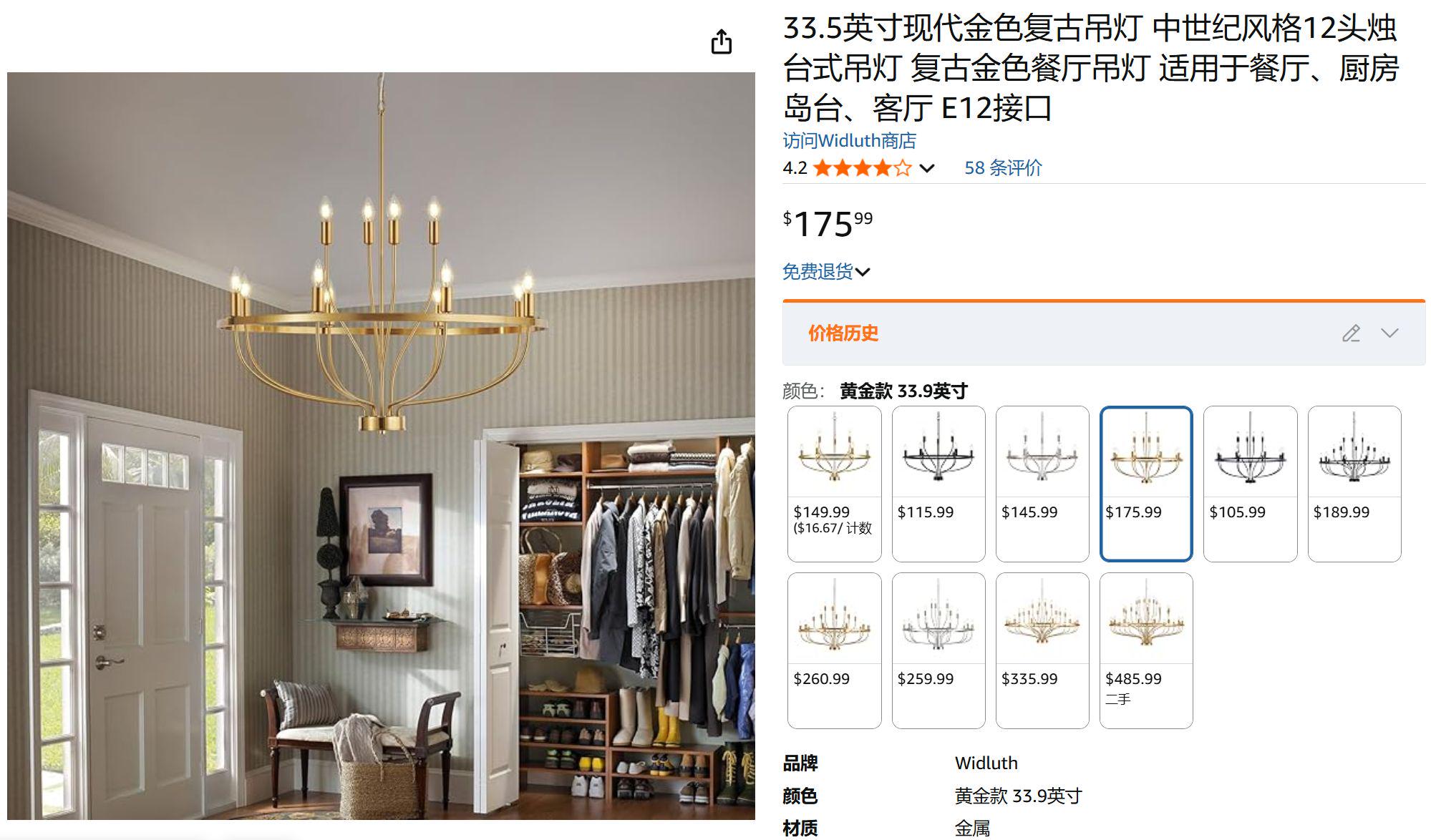Select the $115.99 black chandelier variant
This screenshot has height=840, width=1431.
tap(938, 484)
